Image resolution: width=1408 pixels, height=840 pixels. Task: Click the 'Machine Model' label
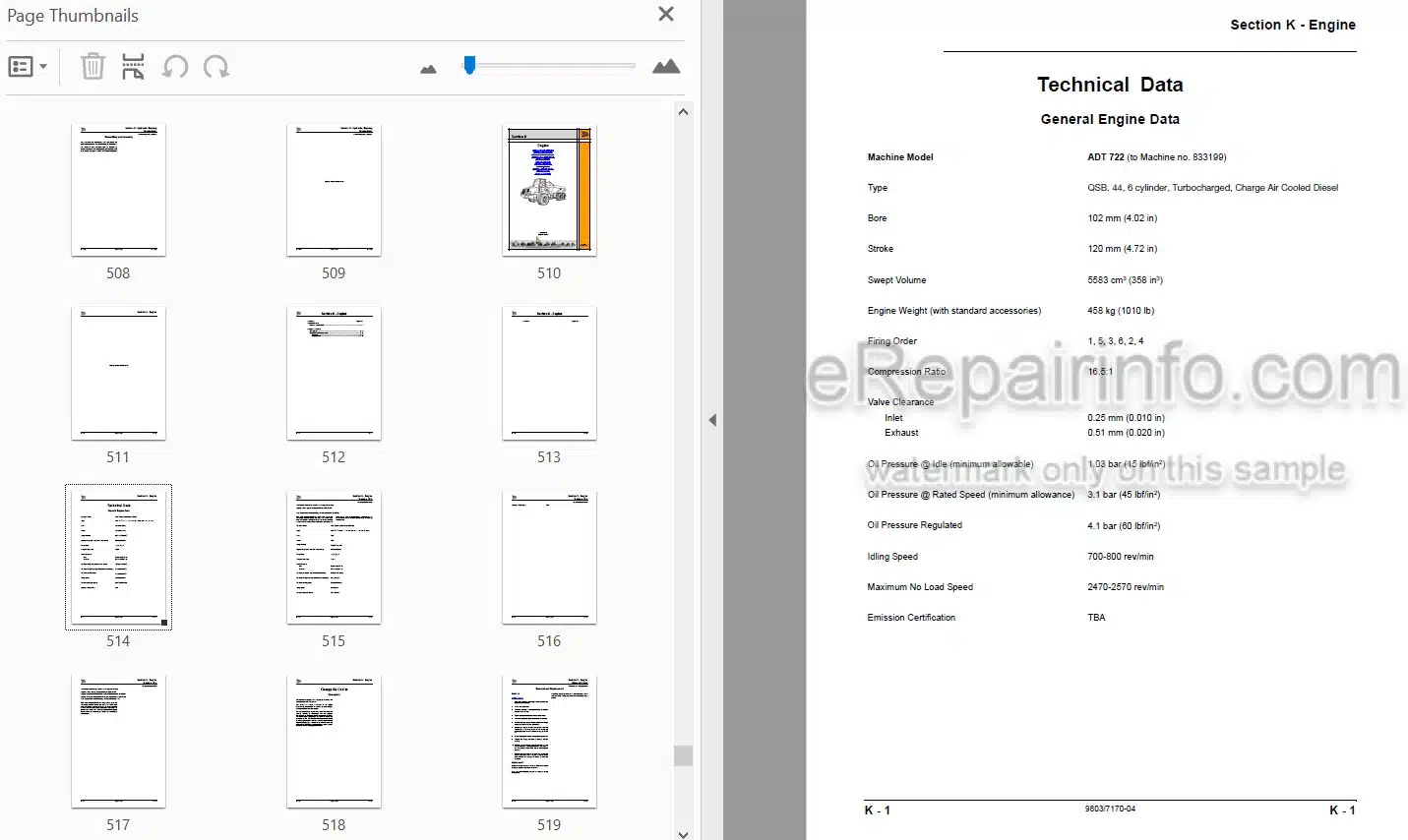point(900,157)
